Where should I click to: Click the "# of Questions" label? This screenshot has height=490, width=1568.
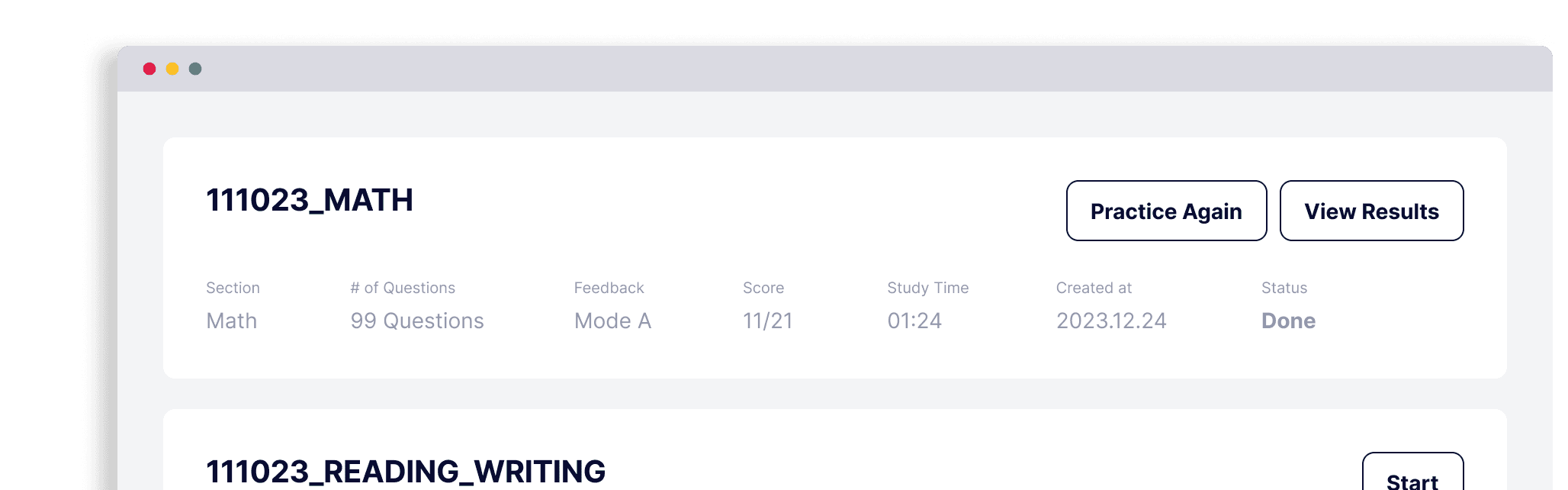coord(403,288)
